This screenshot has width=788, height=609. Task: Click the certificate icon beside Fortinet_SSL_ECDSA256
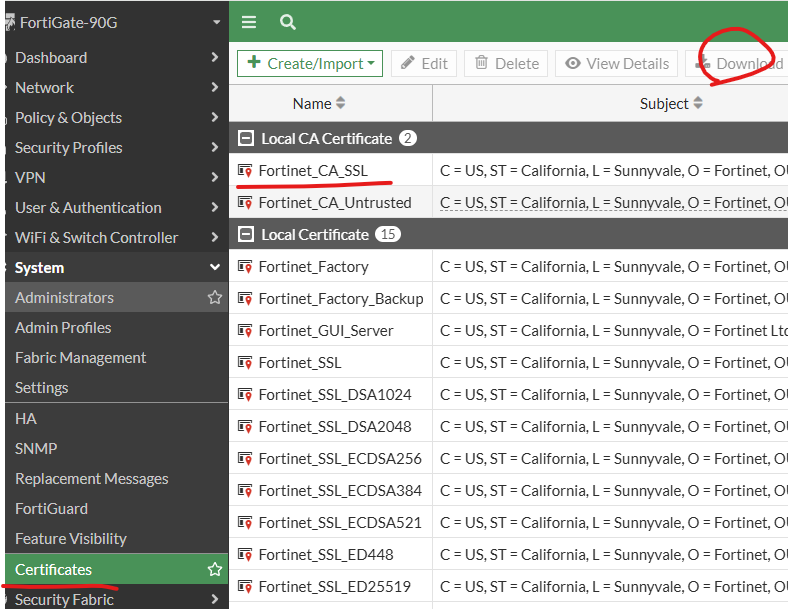tap(245, 458)
